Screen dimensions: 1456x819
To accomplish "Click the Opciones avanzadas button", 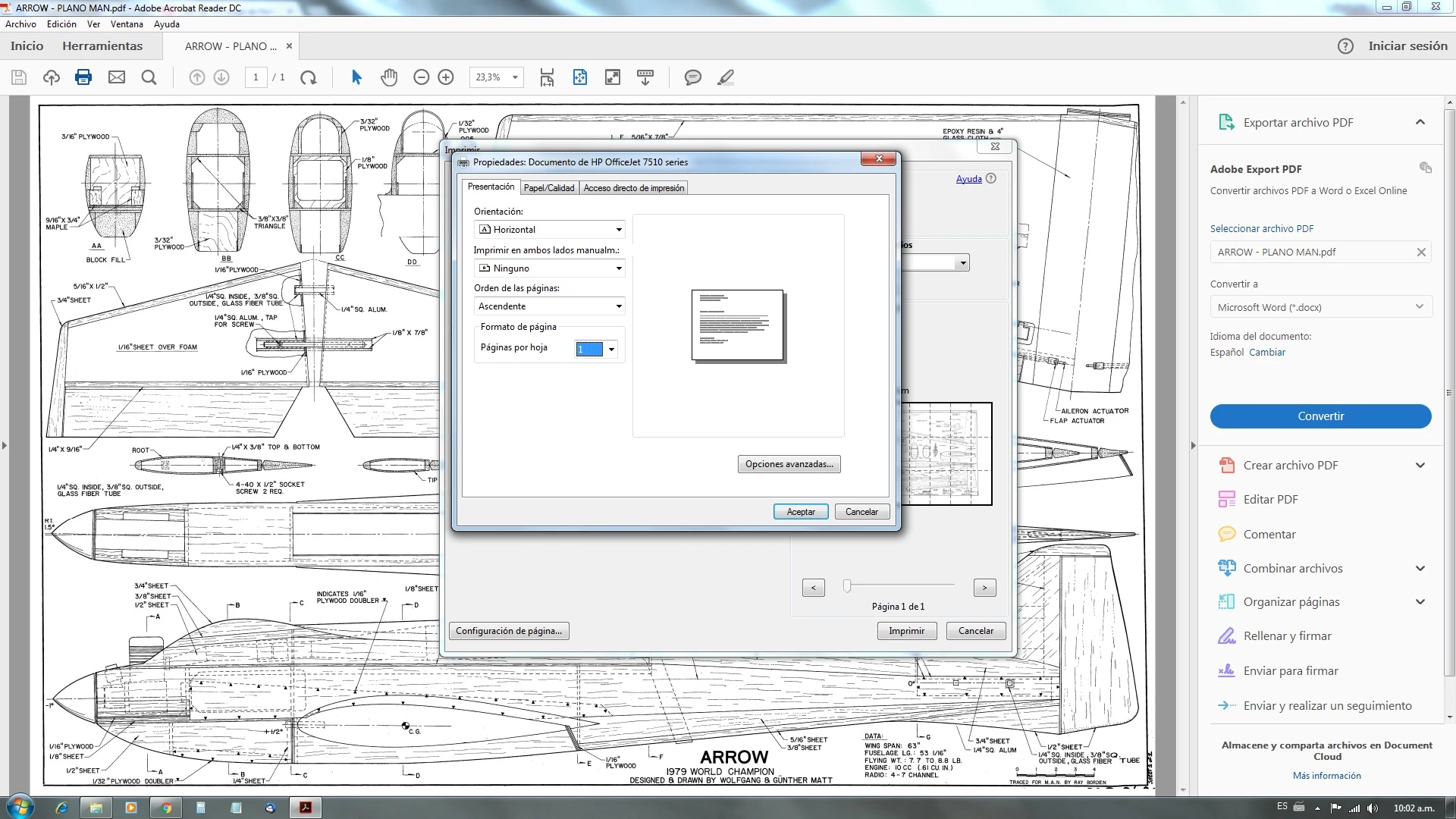I will click(789, 464).
